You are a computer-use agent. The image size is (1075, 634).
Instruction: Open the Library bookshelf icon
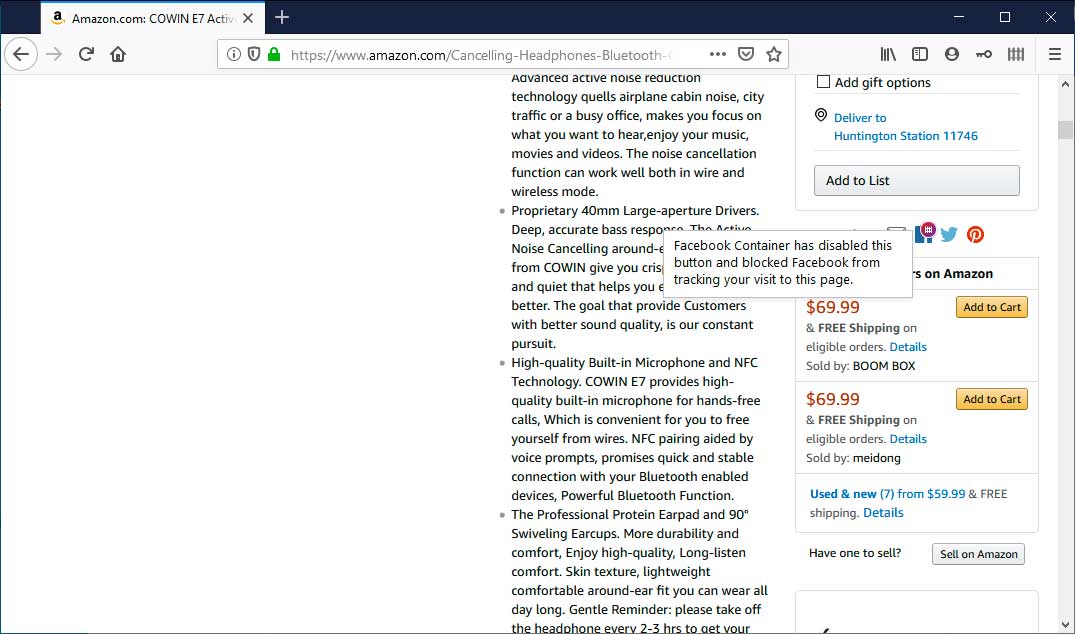coord(888,54)
